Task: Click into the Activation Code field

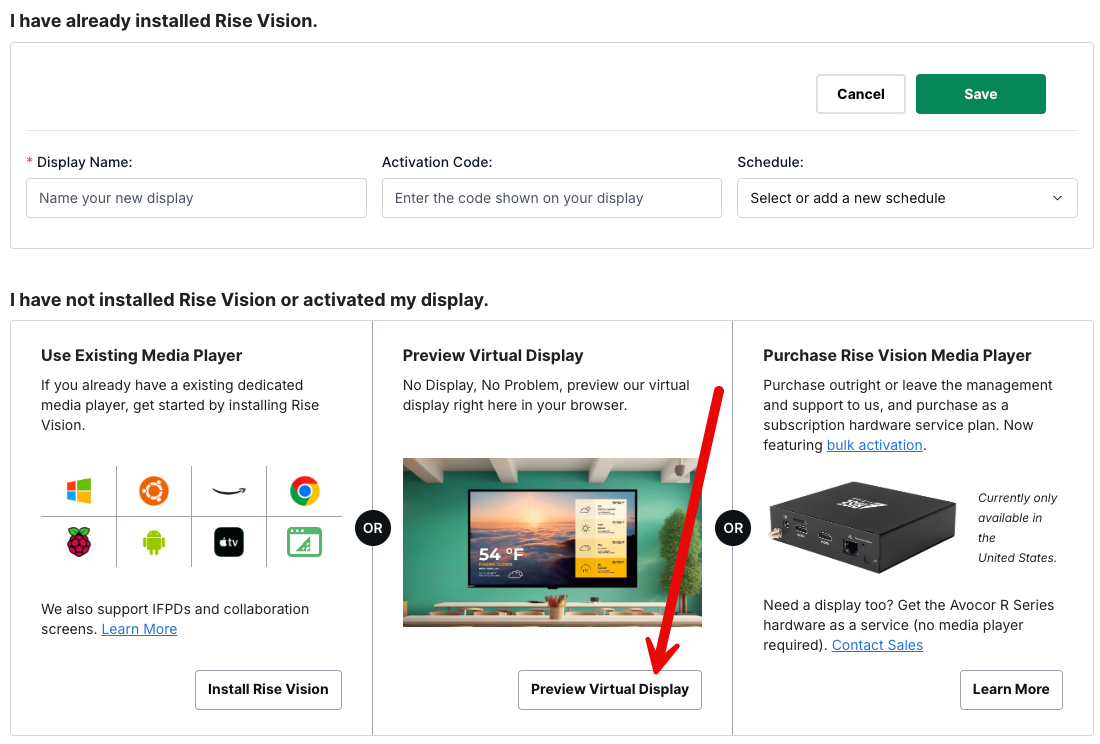Action: tap(551, 198)
